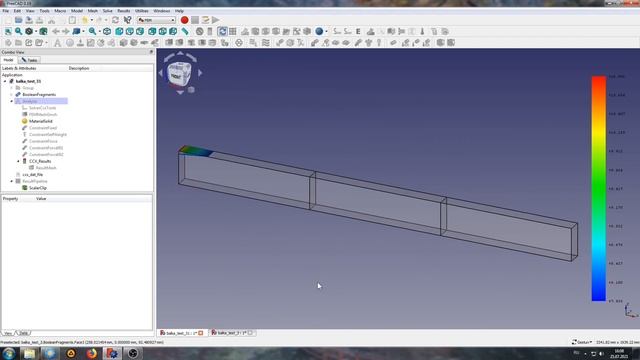Open Firefox from the Windows taskbar
This screenshot has height=360, width=640.
click(x=92, y=353)
